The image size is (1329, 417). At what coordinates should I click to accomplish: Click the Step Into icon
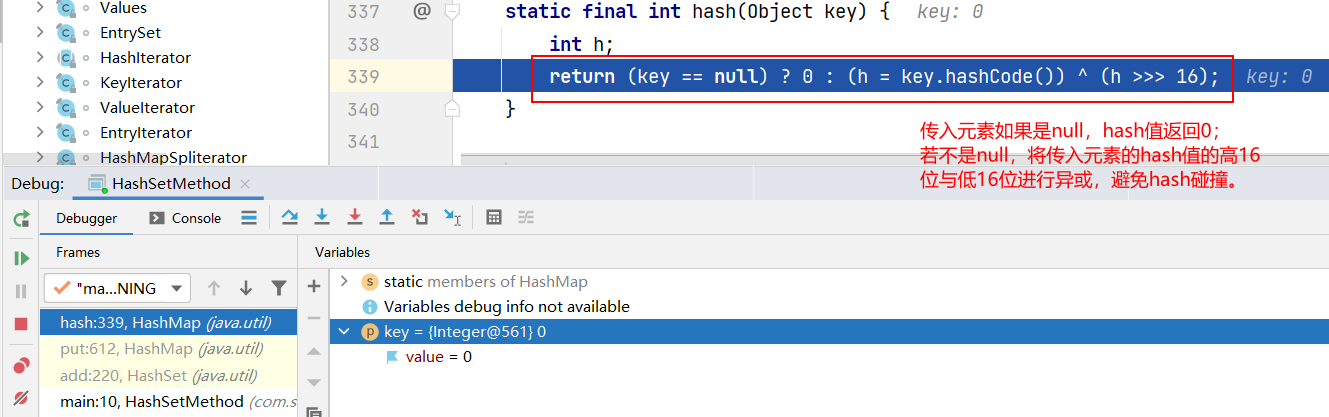322,218
